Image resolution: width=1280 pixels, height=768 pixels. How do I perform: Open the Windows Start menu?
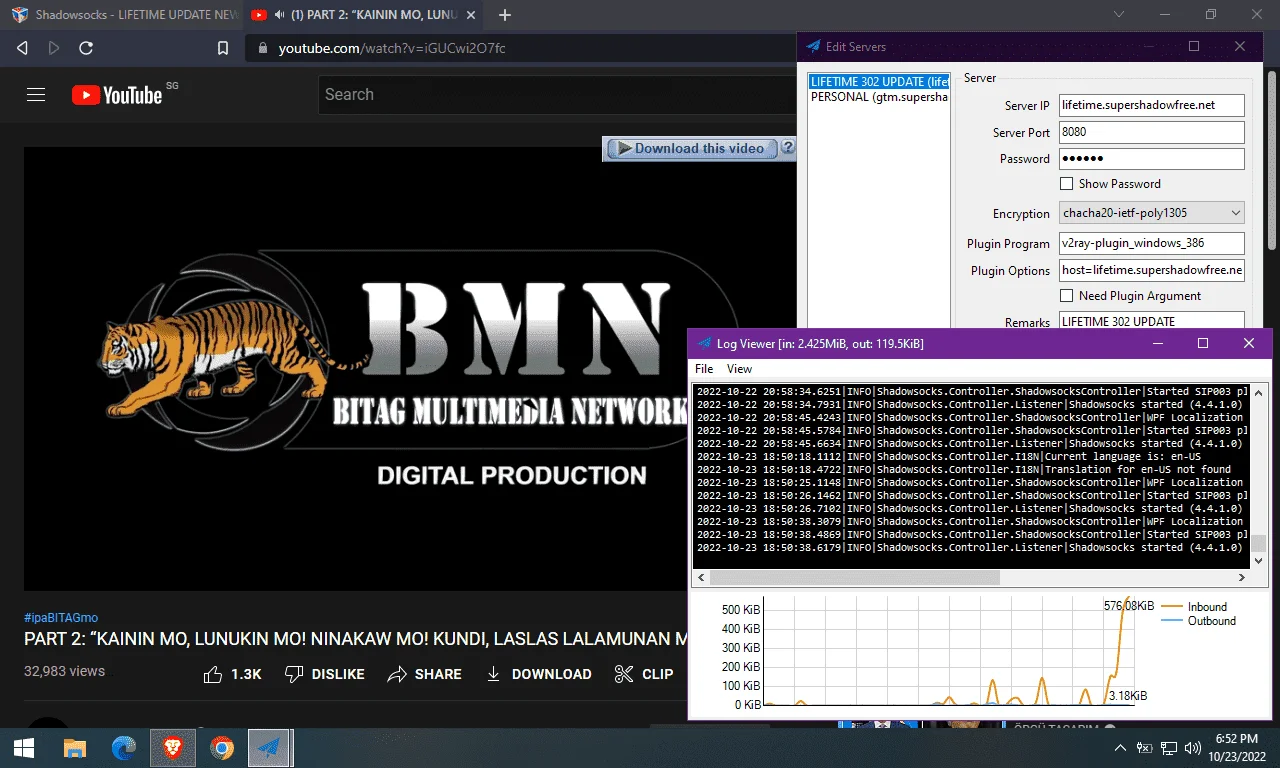tap(24, 747)
